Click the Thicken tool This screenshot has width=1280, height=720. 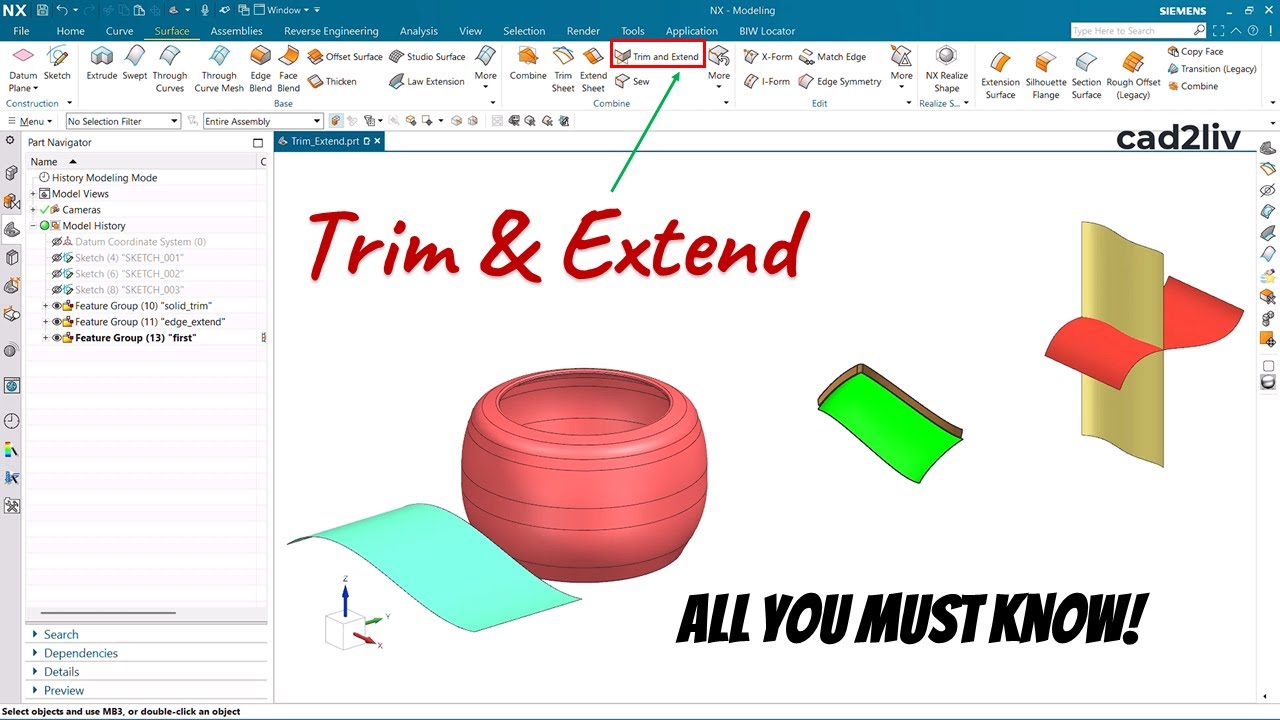333,82
